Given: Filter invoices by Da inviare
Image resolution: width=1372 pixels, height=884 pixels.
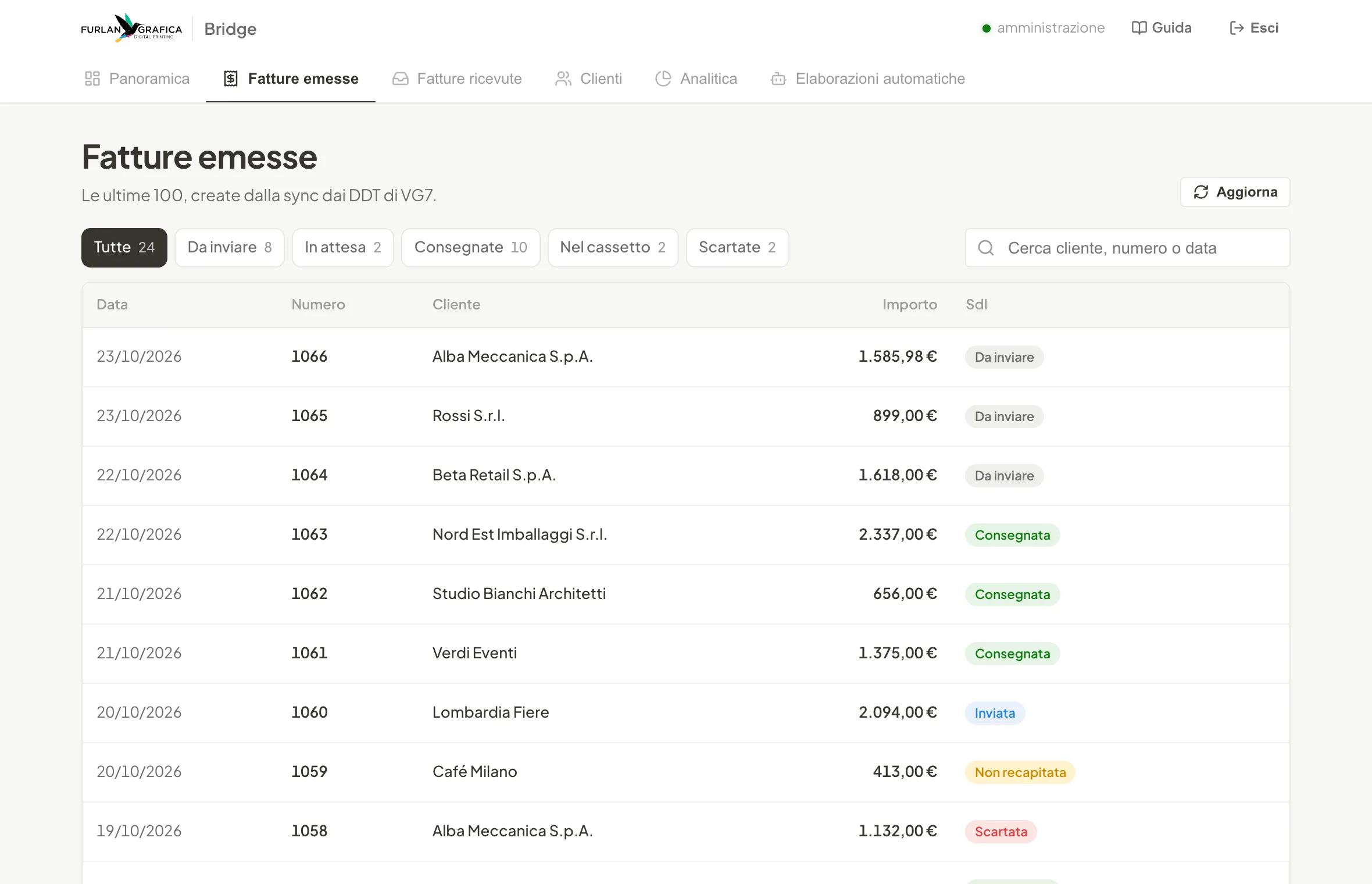Looking at the screenshot, I should 230,247.
